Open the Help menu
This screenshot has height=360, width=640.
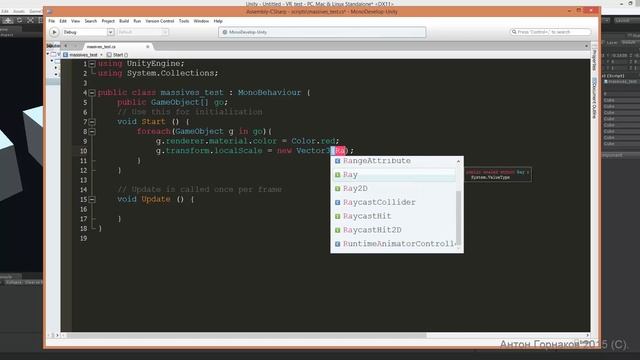[x=218, y=21]
